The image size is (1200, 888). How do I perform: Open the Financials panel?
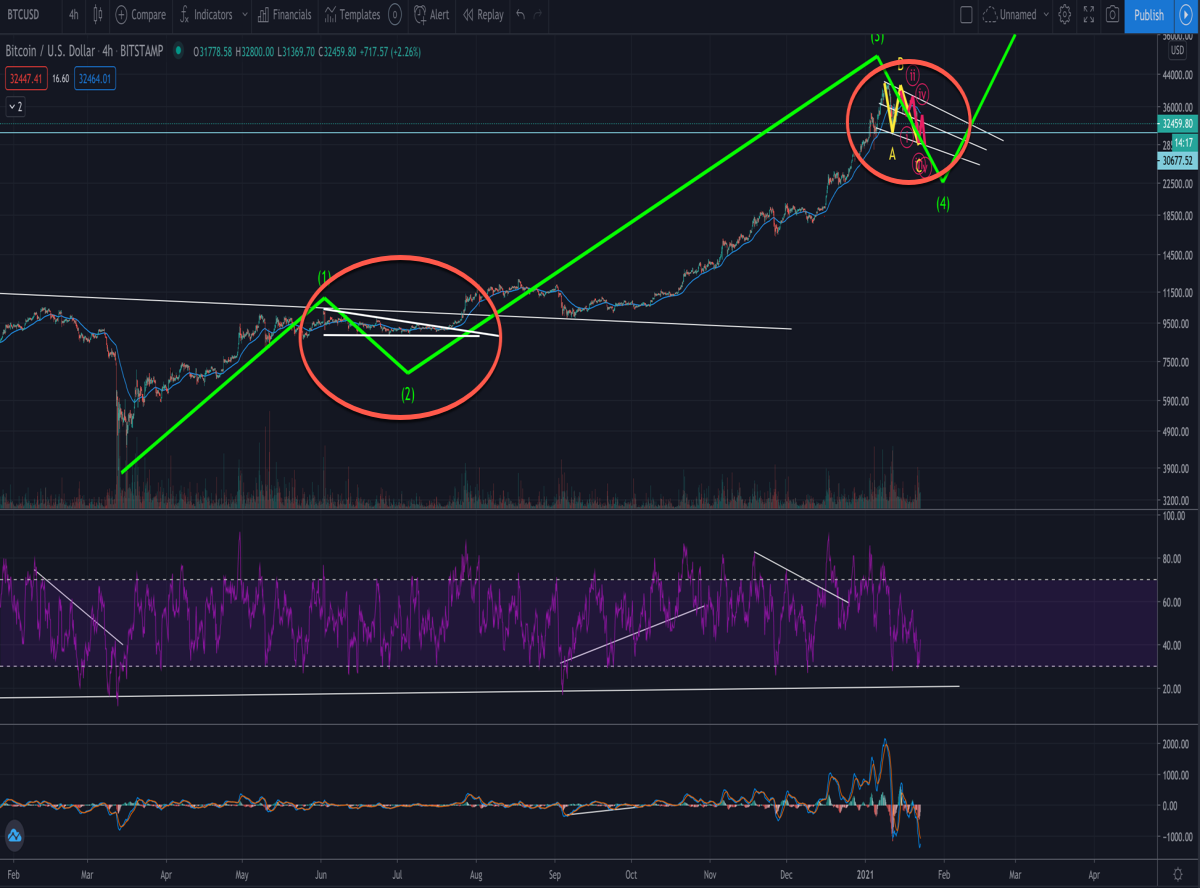284,15
